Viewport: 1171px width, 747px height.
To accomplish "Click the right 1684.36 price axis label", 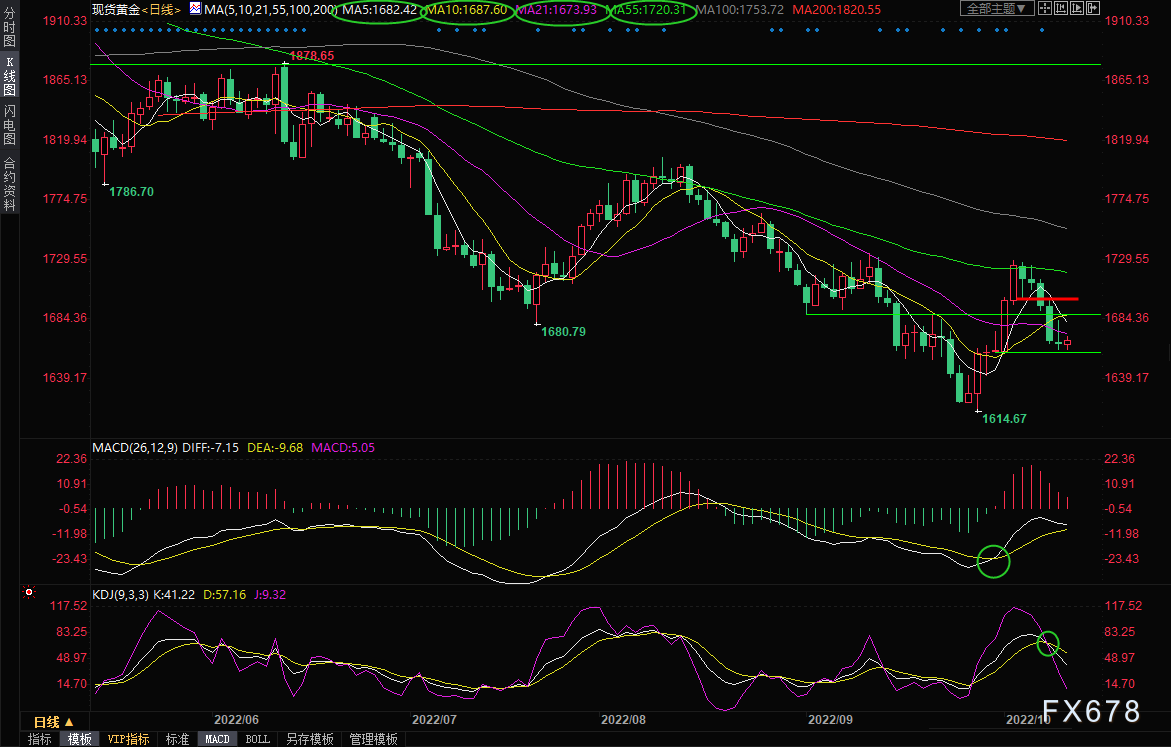I will point(1127,317).
